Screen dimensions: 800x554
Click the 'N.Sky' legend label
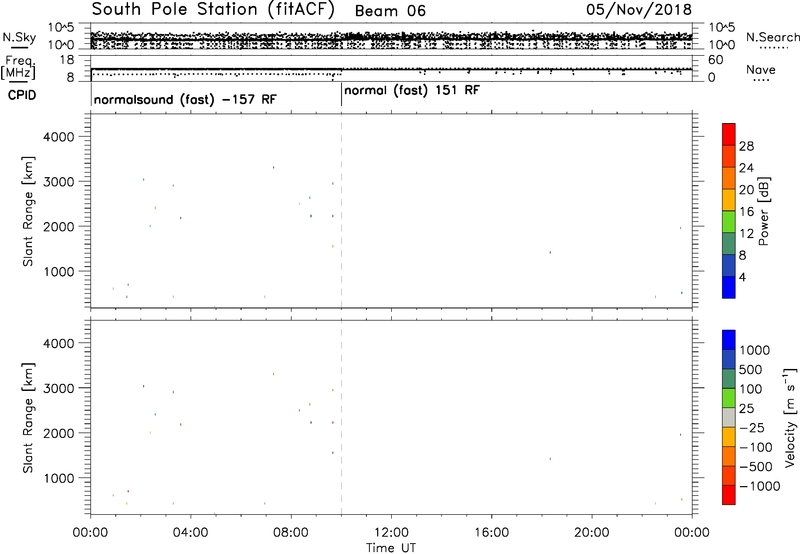tap(19, 37)
